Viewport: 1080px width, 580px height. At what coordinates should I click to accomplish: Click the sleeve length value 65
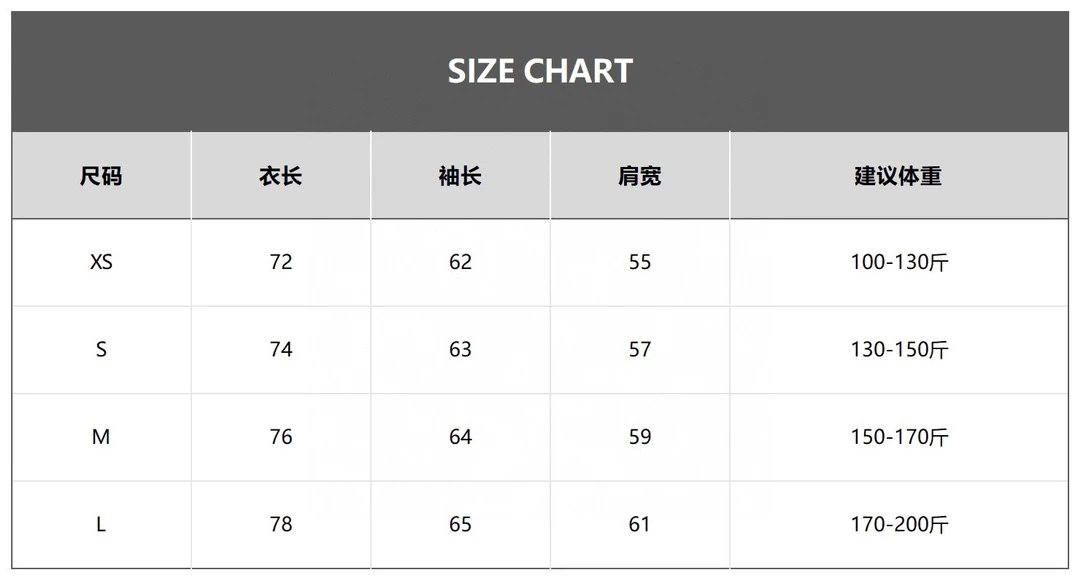point(460,524)
